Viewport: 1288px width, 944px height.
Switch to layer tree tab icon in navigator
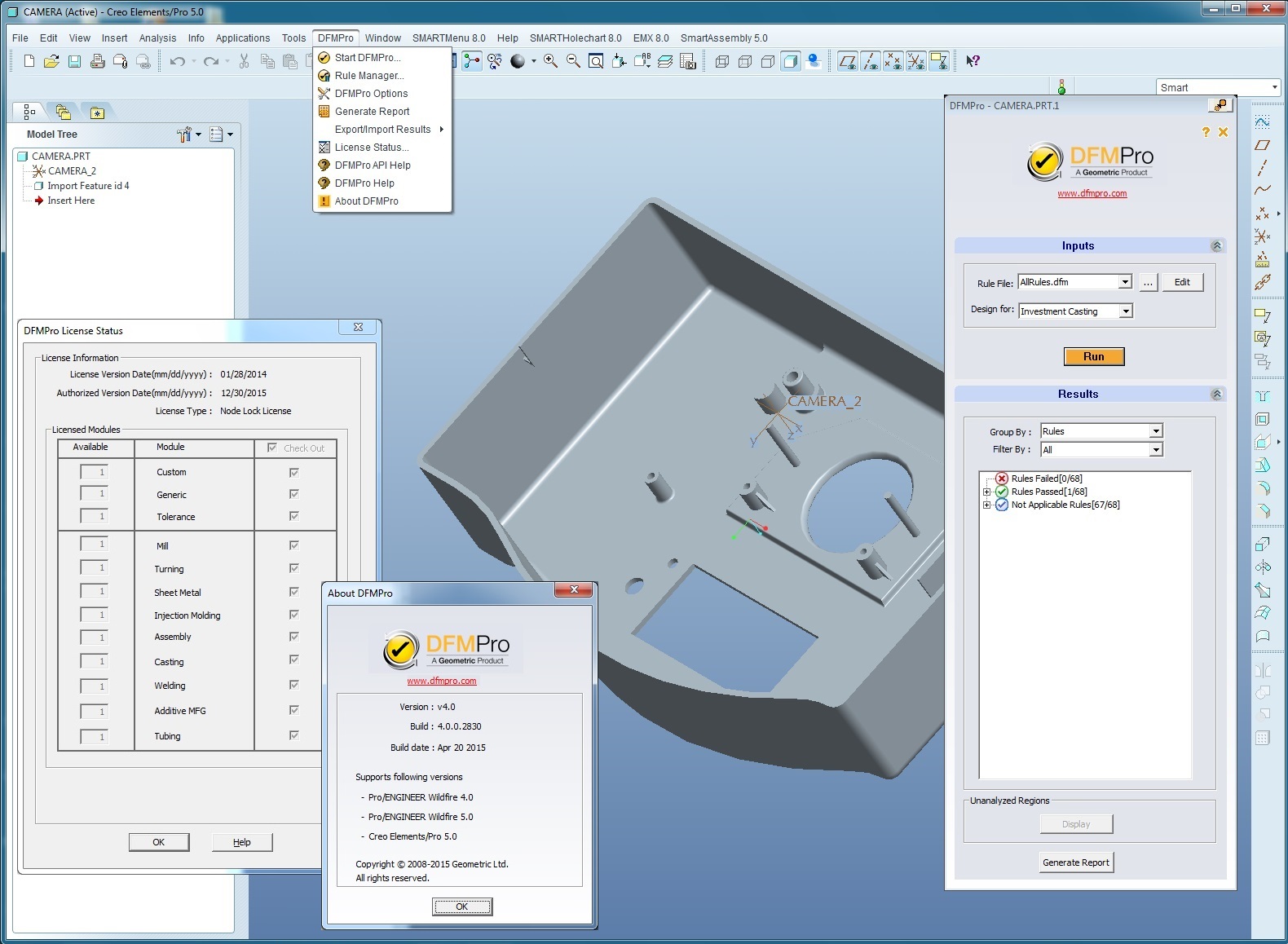point(63,112)
